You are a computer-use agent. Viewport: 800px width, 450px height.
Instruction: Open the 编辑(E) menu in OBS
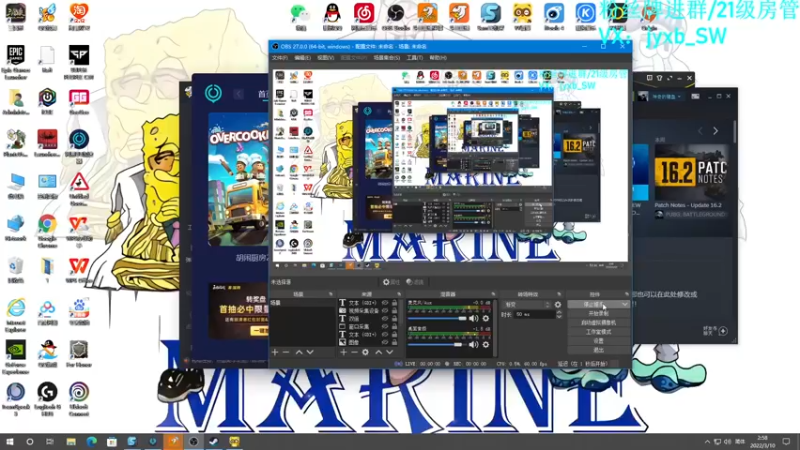coord(302,58)
